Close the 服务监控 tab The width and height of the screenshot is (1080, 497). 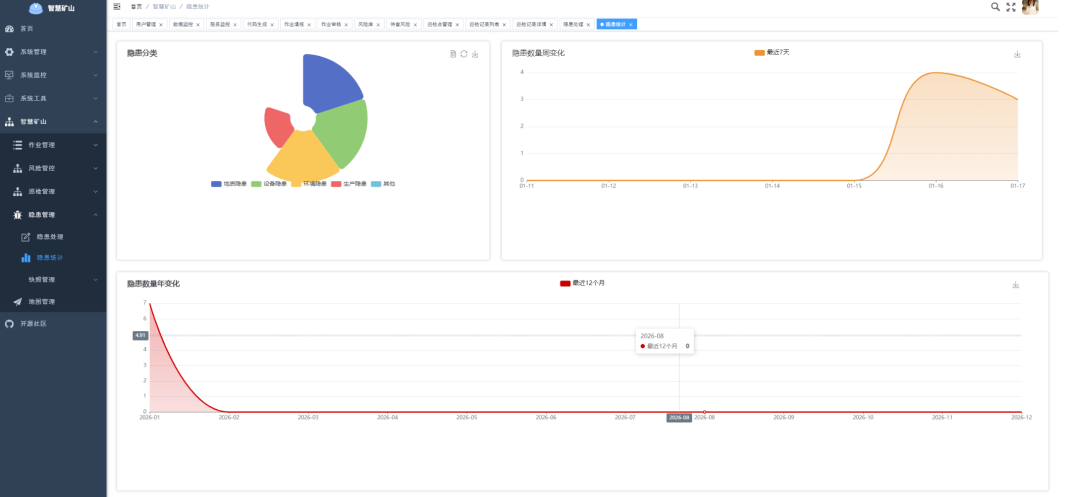coord(235,24)
